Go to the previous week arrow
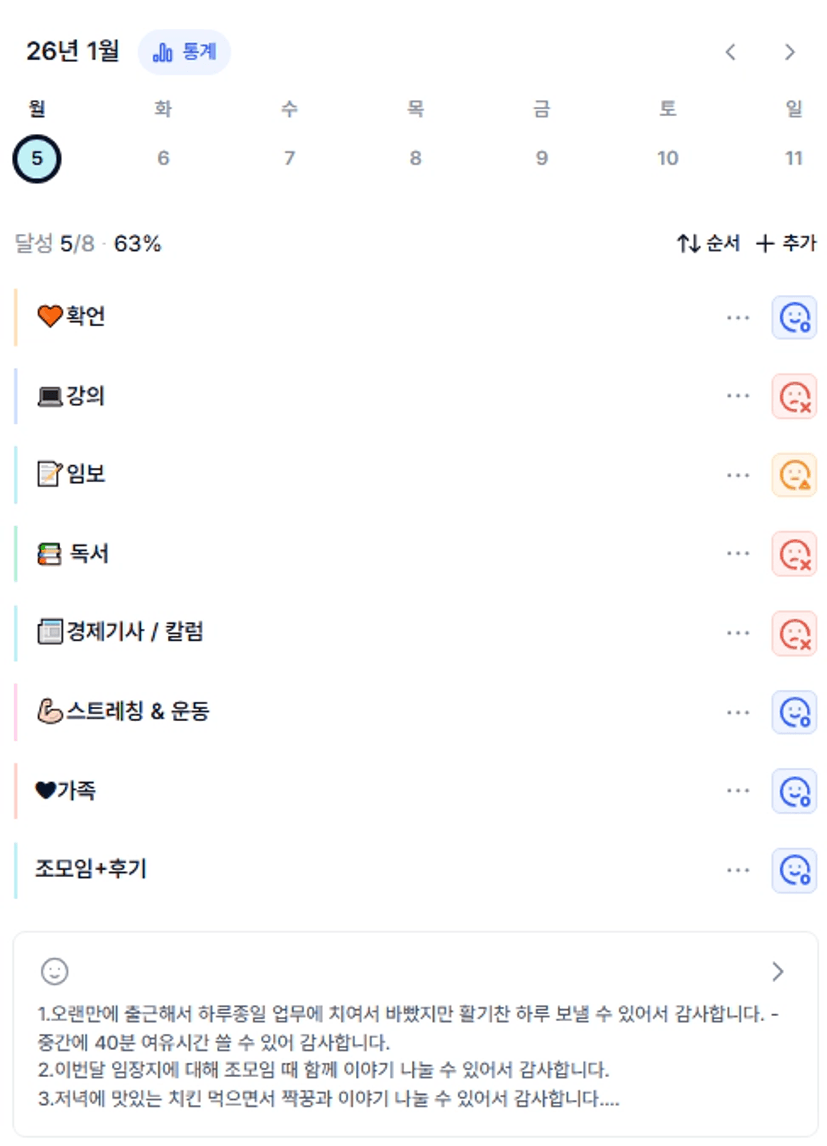 731,52
